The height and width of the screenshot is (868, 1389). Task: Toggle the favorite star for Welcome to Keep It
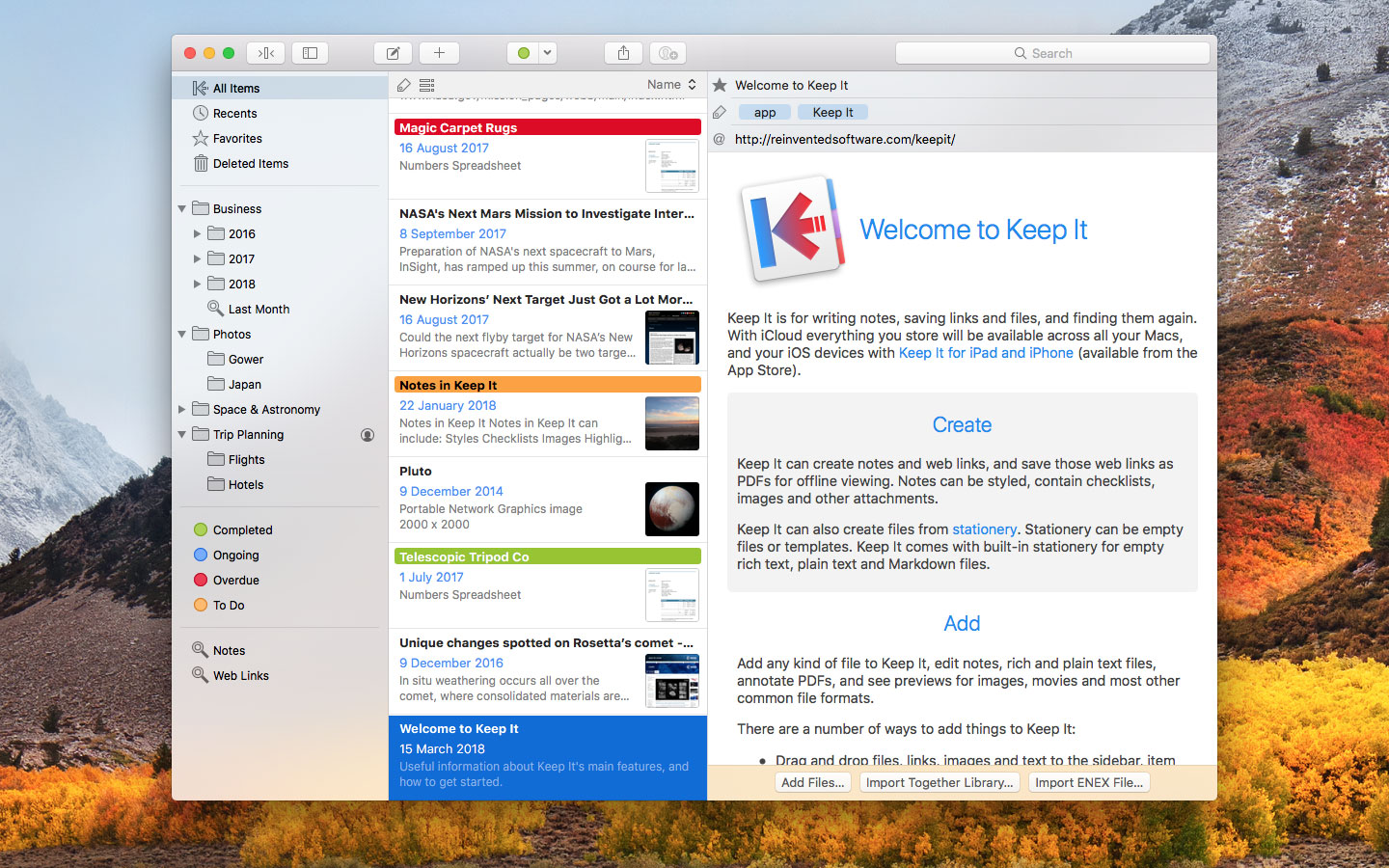(x=720, y=85)
